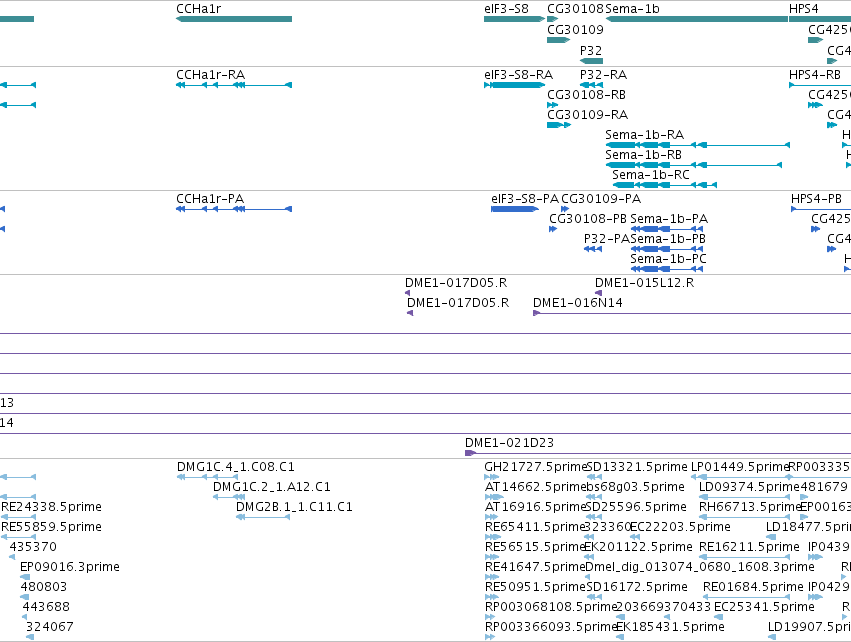Open the DMG2B.1_1.C11.C1 EST
Viewport: 851px width, 642px height.
point(263,517)
